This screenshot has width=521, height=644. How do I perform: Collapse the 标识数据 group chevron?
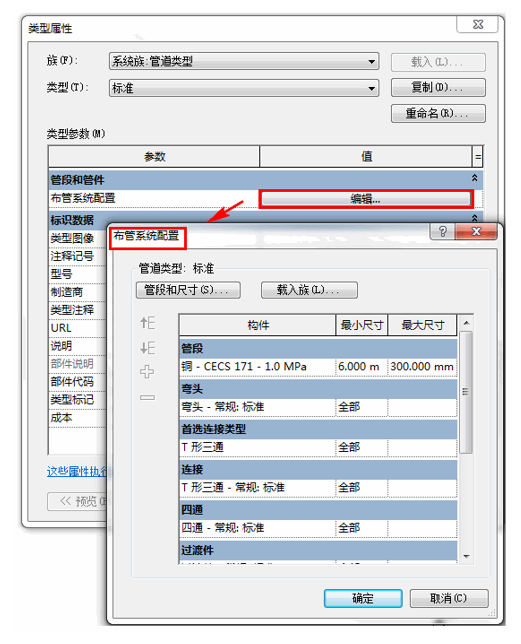pyautogui.click(x=474, y=217)
